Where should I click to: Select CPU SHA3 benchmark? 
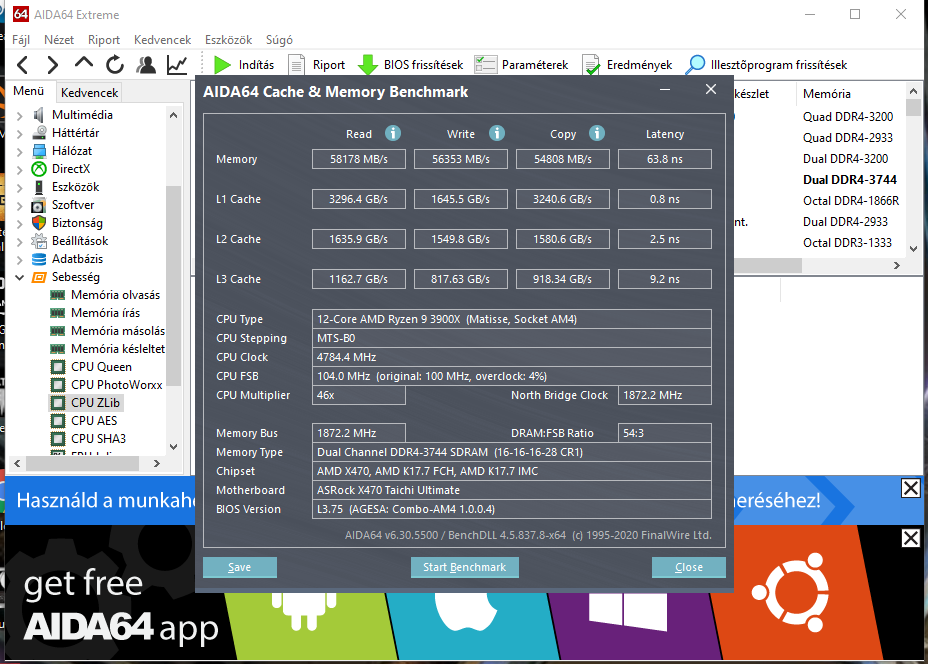(98, 439)
